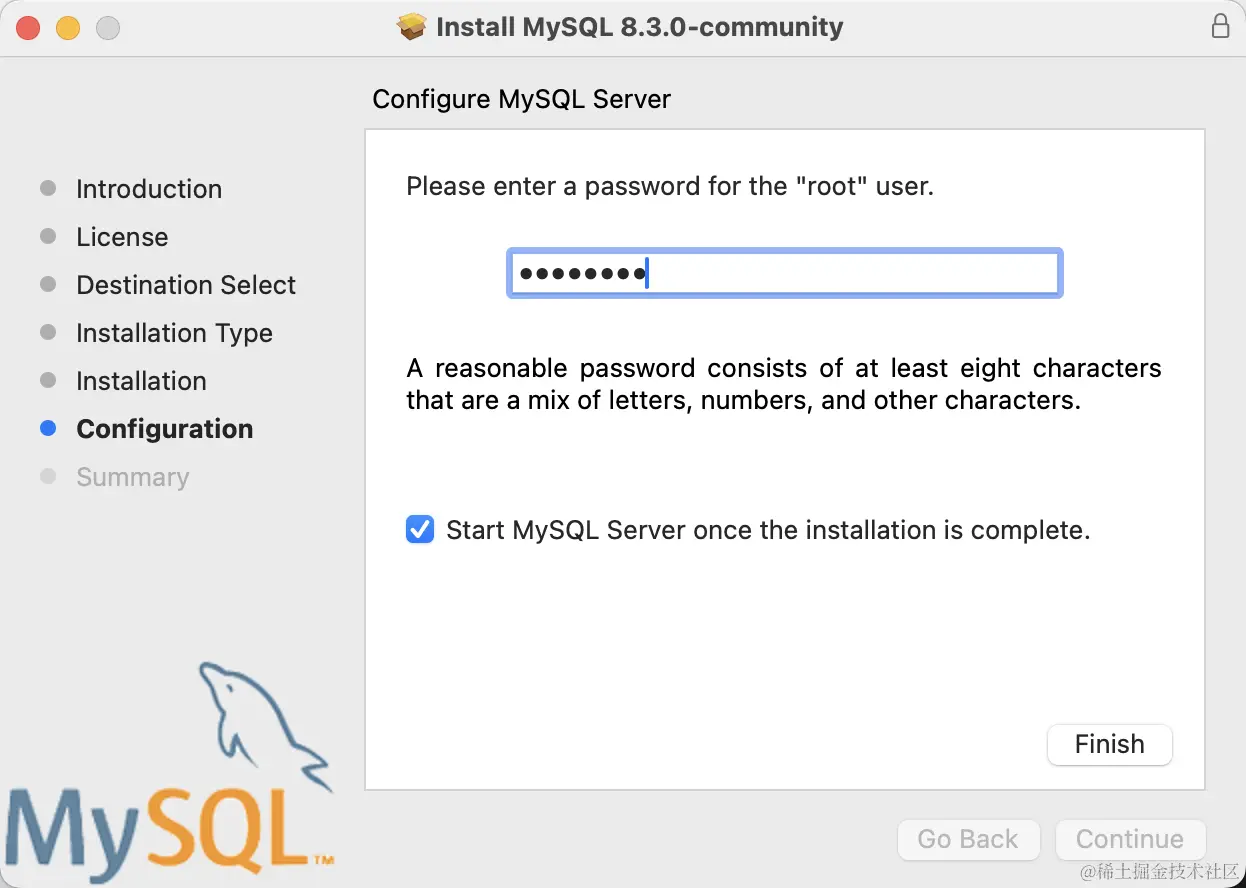Click the License step bullet

pyautogui.click(x=48, y=237)
